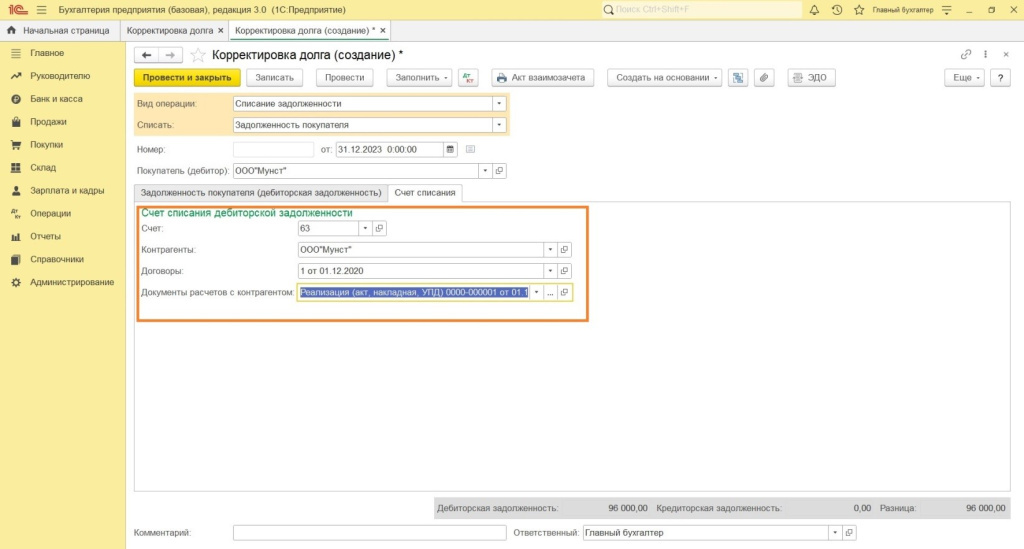Add document to favorites with star icon

tap(197, 54)
